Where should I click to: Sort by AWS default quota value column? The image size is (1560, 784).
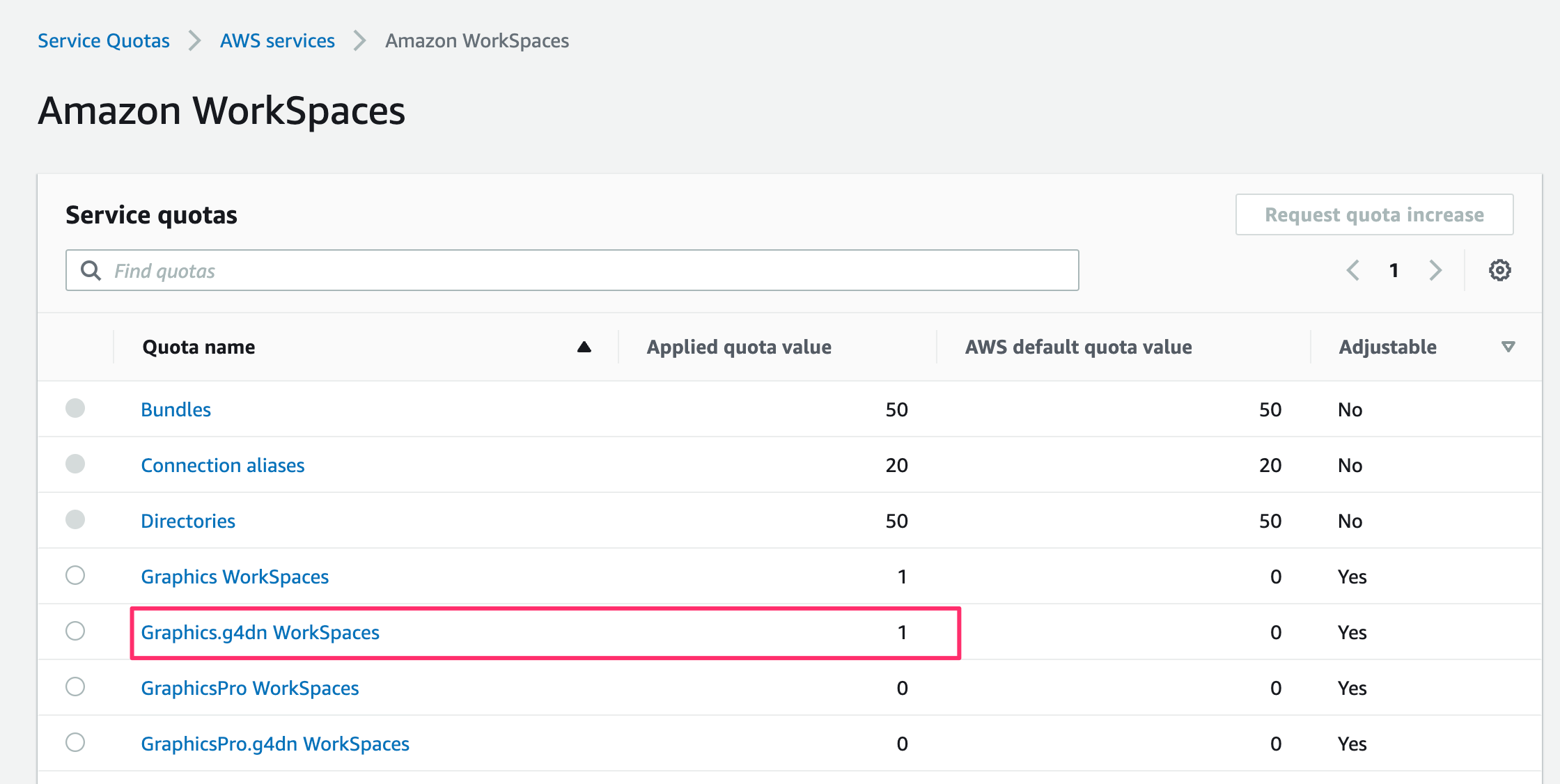(1078, 347)
